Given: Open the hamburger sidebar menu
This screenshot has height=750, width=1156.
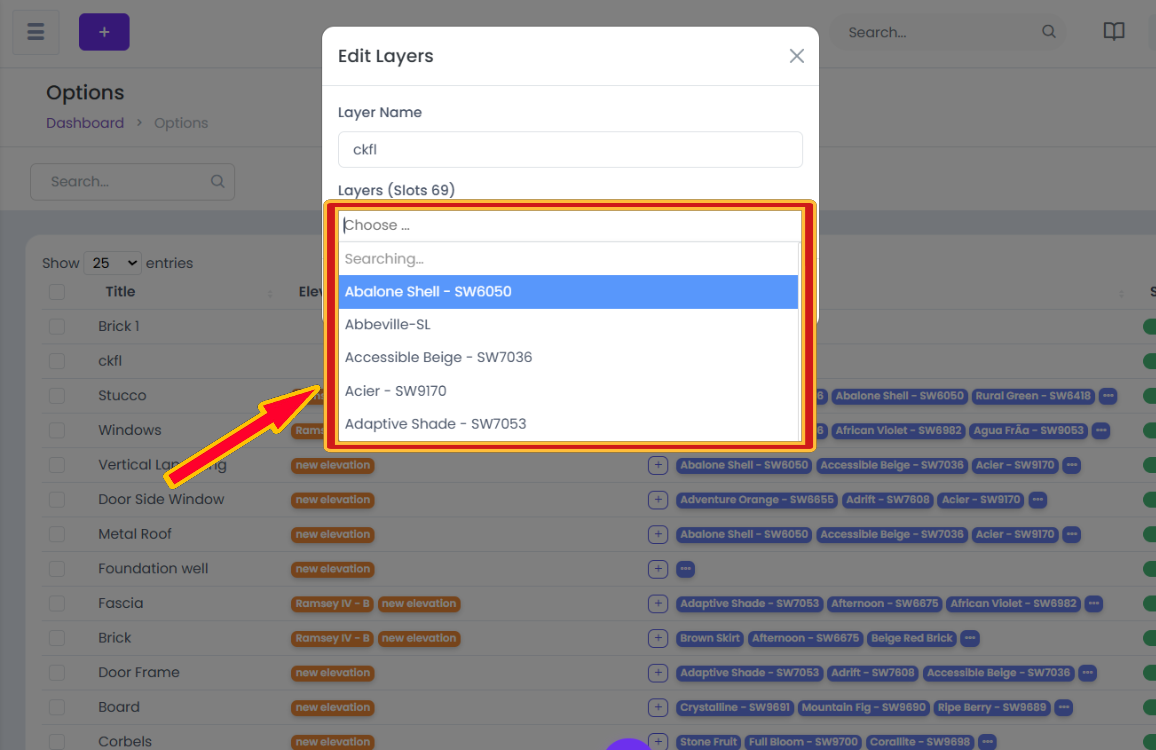Looking at the screenshot, I should click(x=35, y=32).
